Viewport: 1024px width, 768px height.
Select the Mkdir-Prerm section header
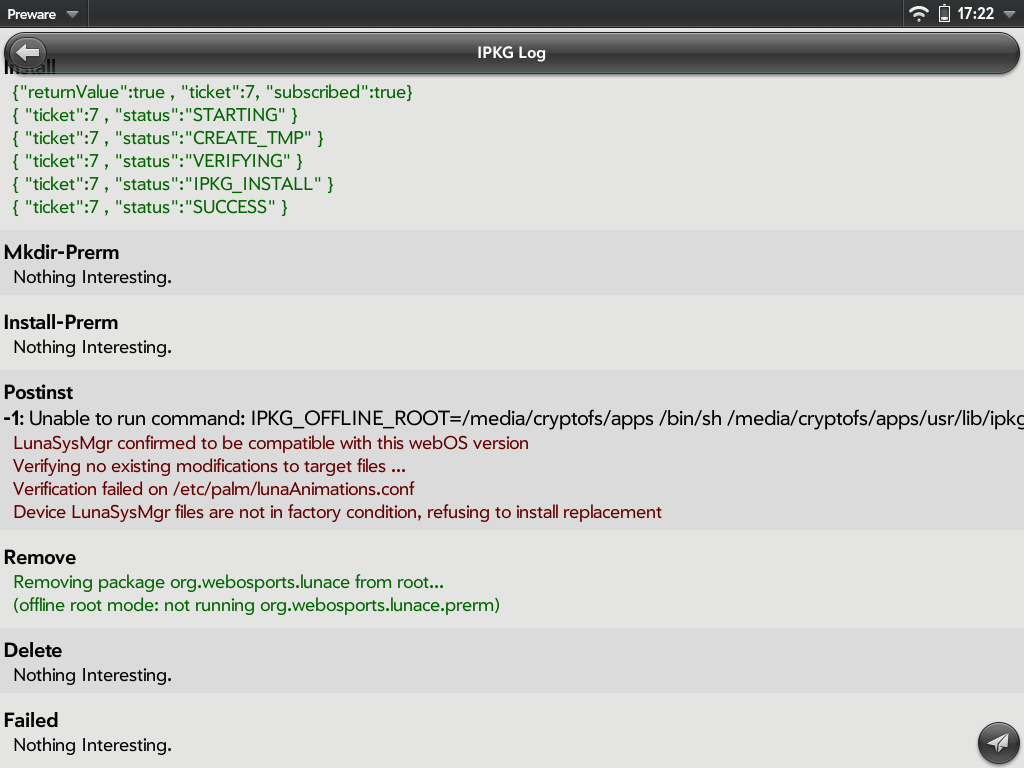coord(61,252)
